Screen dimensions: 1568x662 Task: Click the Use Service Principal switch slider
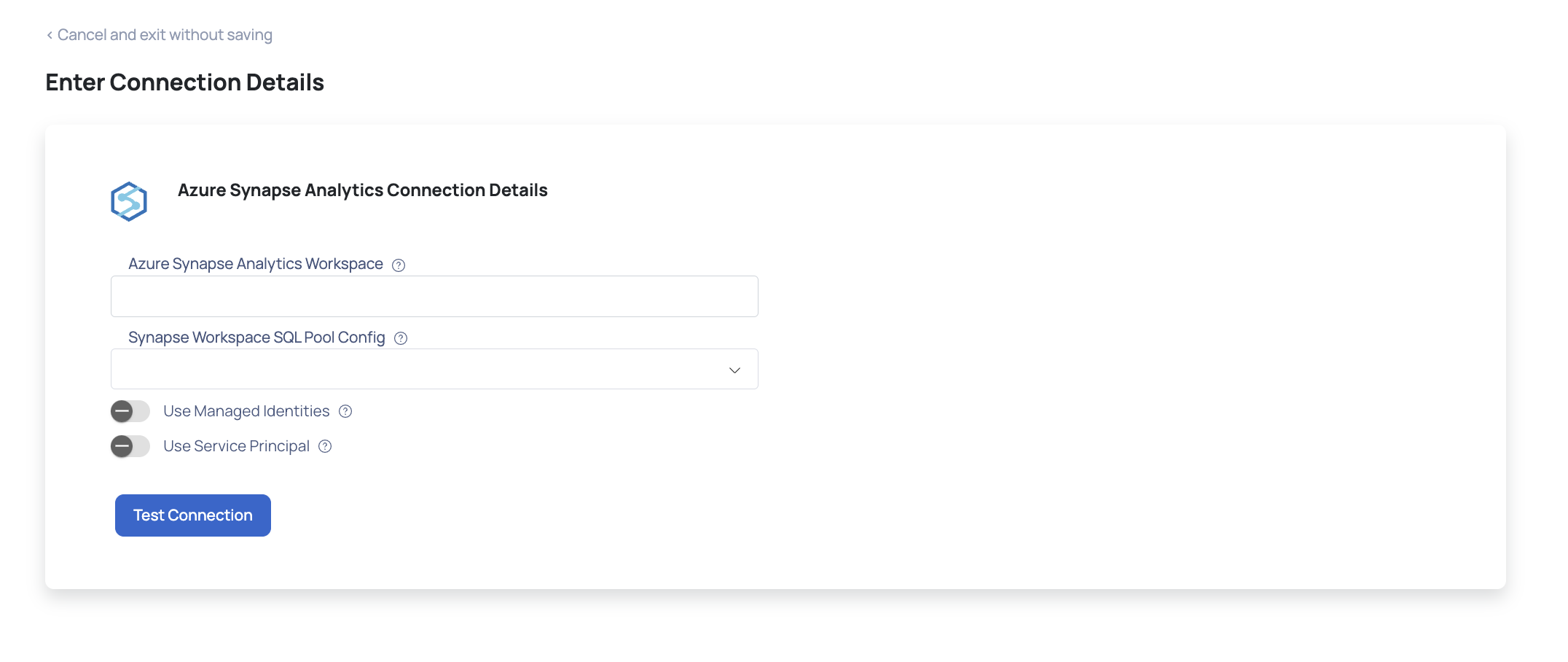point(130,446)
